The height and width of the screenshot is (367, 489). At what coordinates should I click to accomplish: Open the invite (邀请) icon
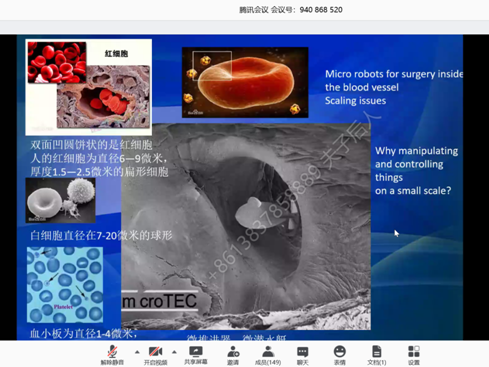coord(233,355)
